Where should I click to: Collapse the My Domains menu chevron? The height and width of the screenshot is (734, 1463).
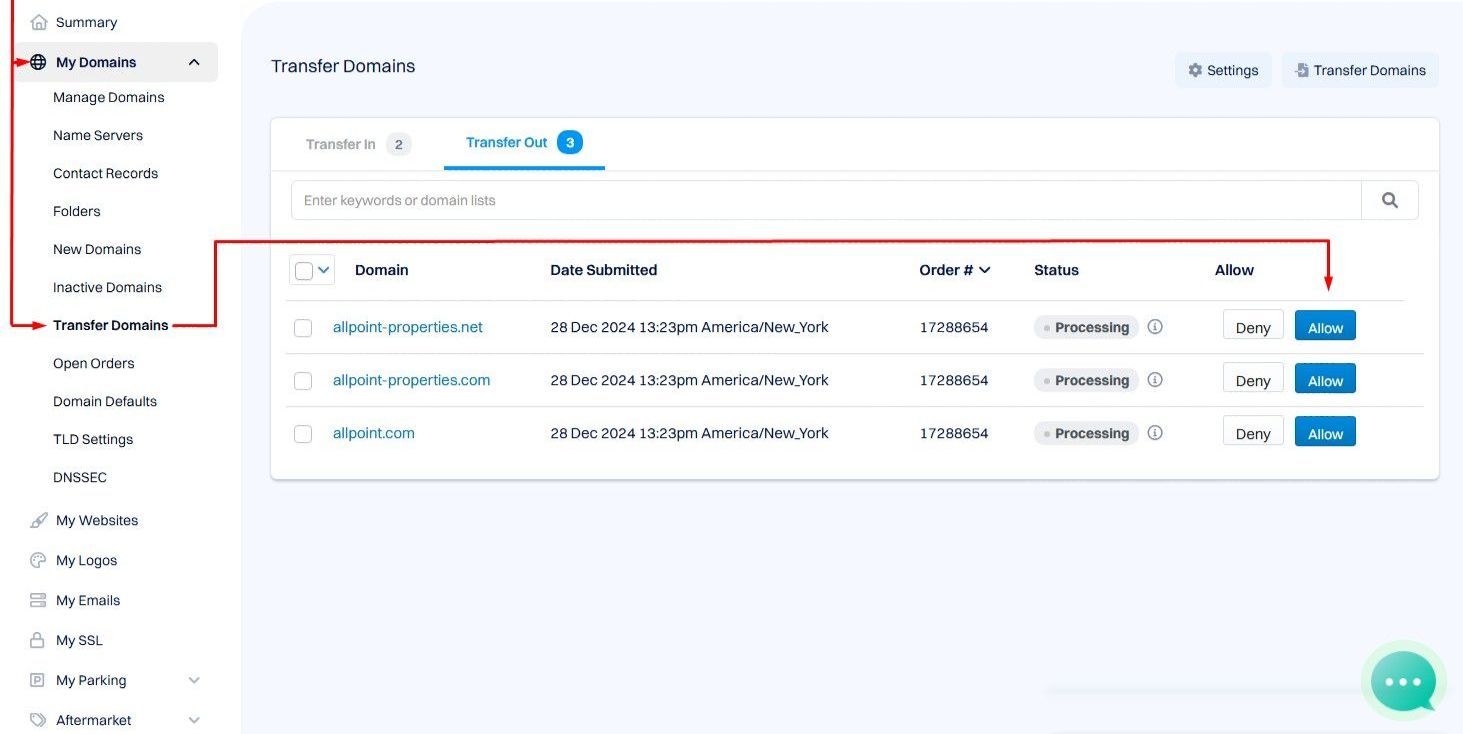point(194,62)
